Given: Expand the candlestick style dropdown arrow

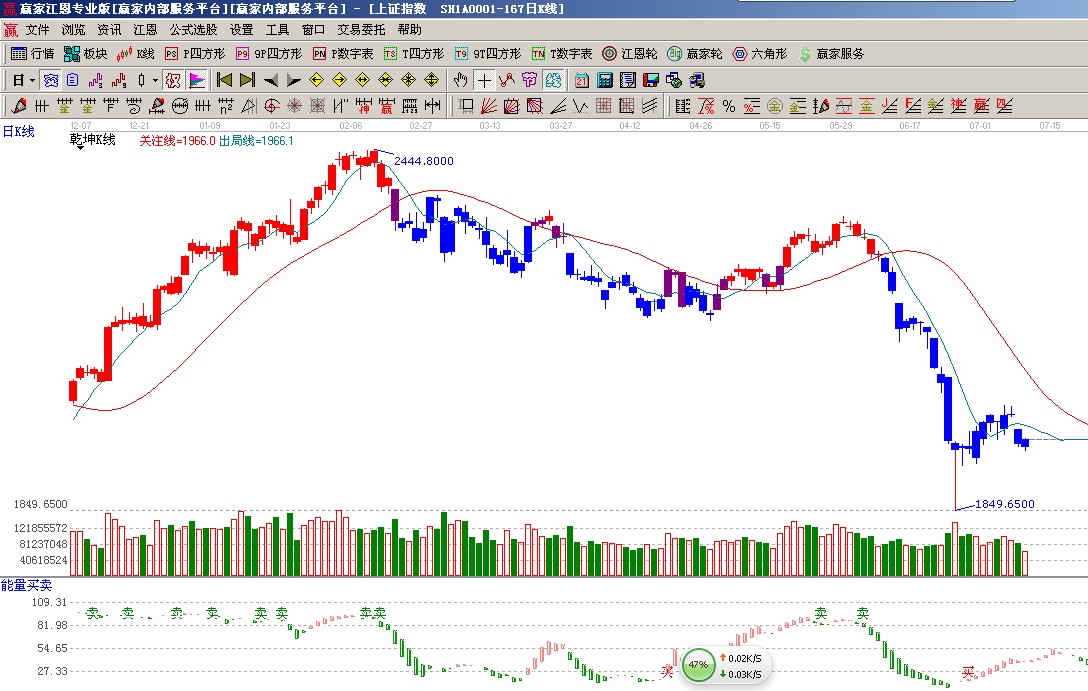Looking at the screenshot, I should pos(154,80).
